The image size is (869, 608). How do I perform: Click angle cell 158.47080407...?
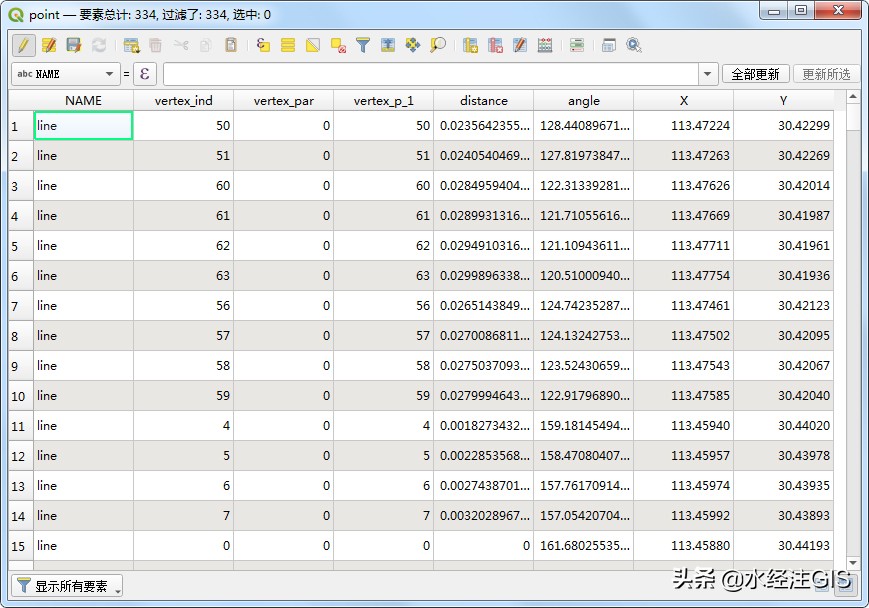[x=584, y=455]
